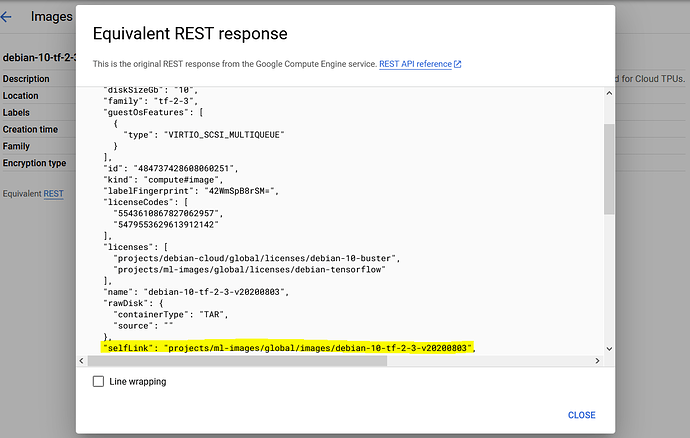
Task: Click the debian-tensorflow license path line
Action: coord(250,269)
